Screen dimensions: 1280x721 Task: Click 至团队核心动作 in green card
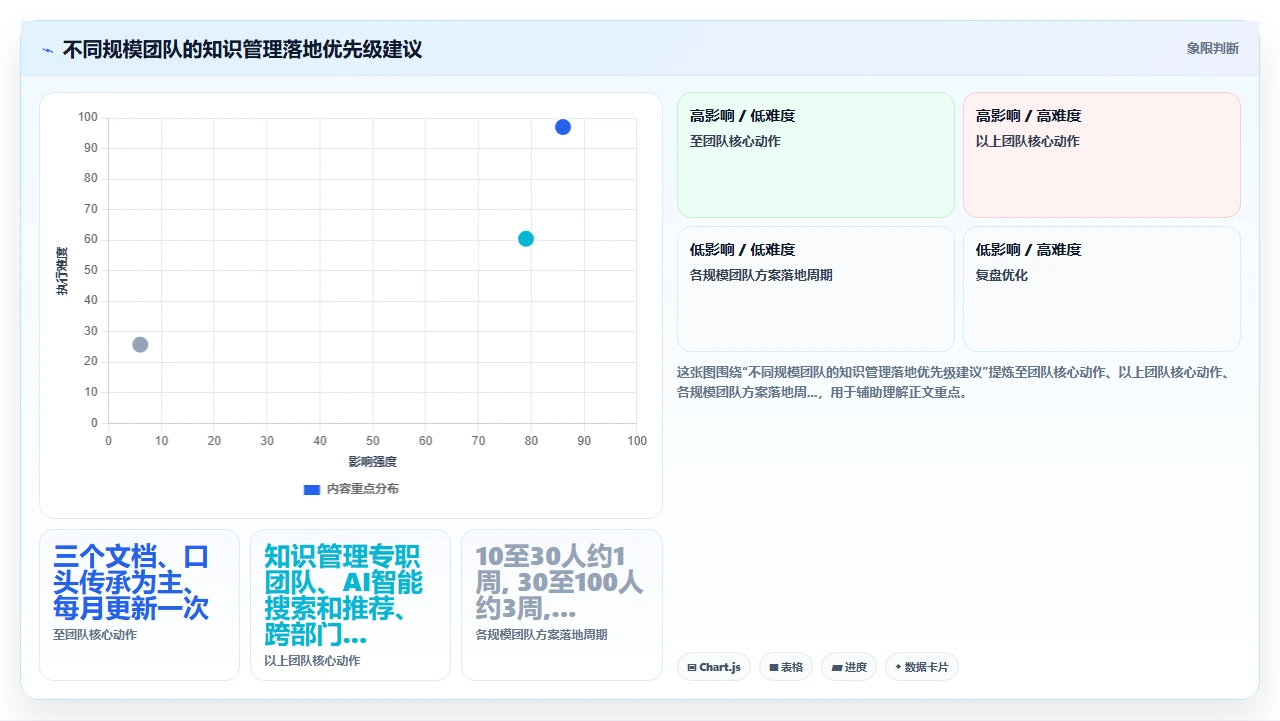coord(735,141)
